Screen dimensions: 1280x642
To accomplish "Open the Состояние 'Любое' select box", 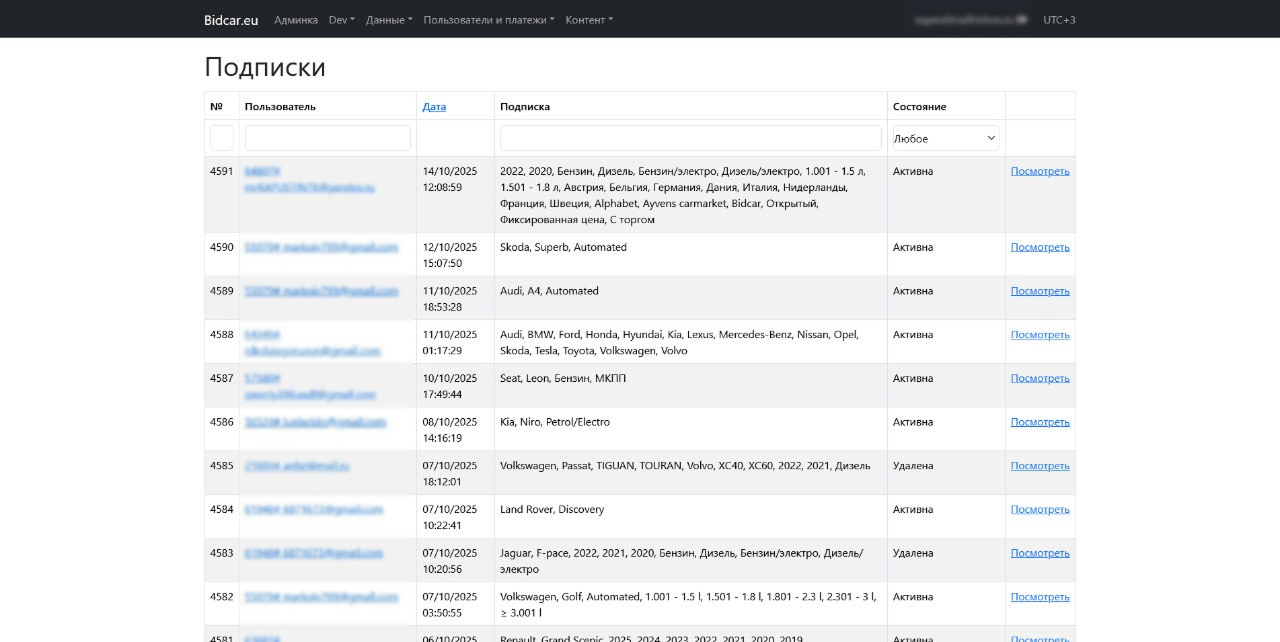I will [945, 138].
